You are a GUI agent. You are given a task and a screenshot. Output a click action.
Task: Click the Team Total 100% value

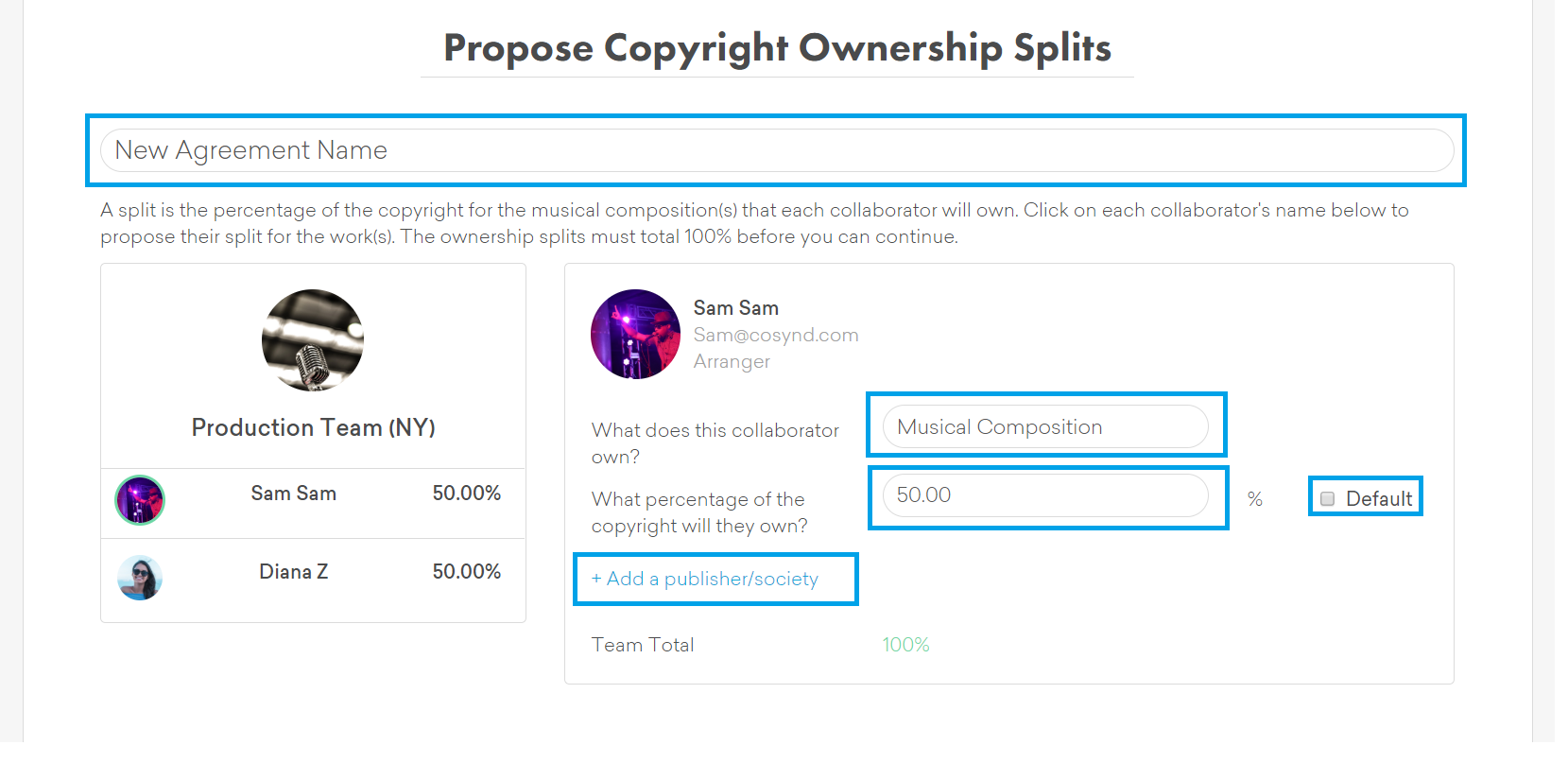point(905,645)
